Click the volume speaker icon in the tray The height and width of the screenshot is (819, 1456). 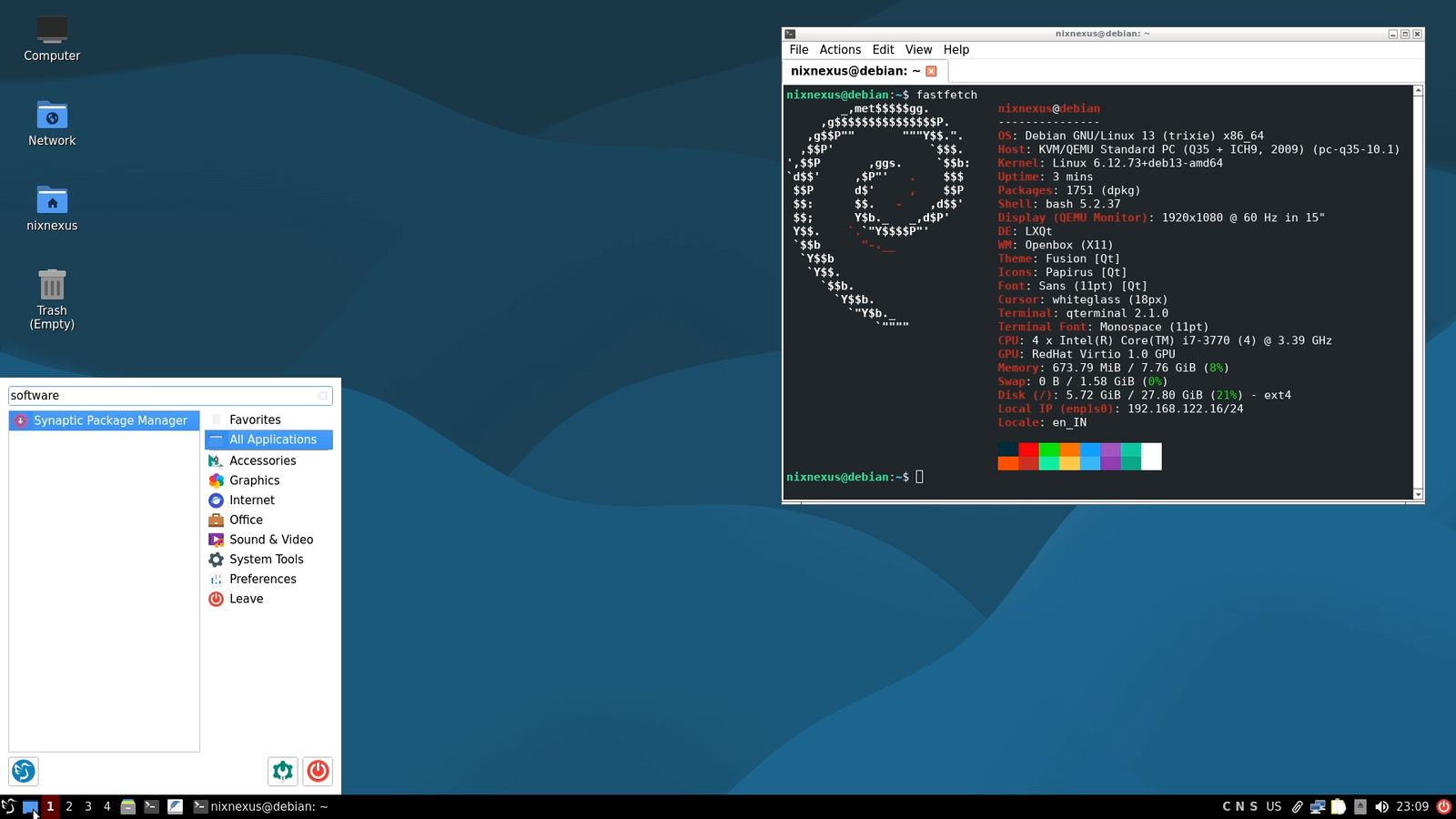click(x=1383, y=806)
